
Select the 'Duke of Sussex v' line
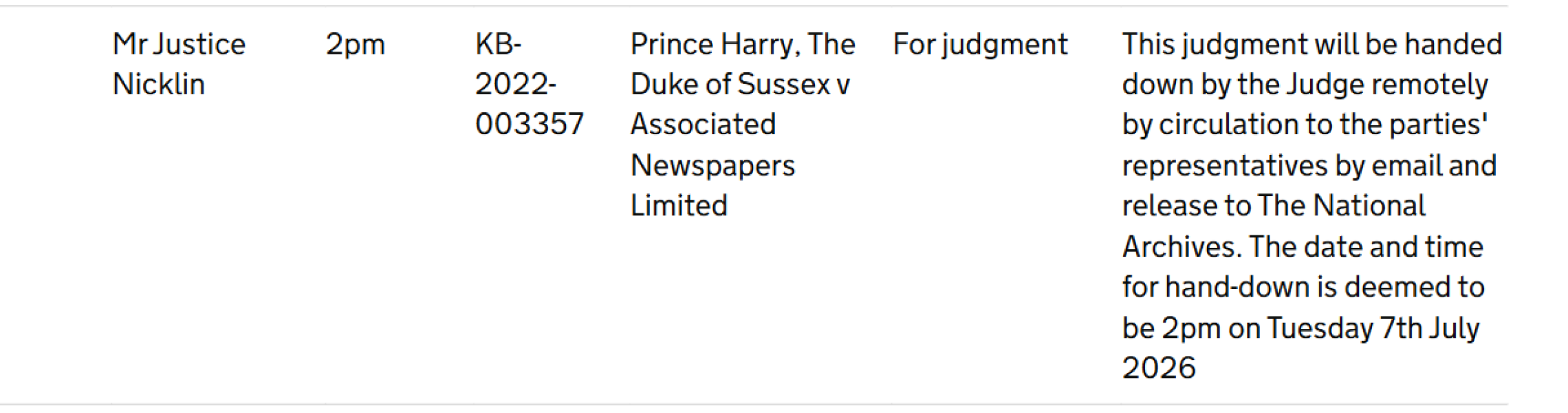click(740, 85)
